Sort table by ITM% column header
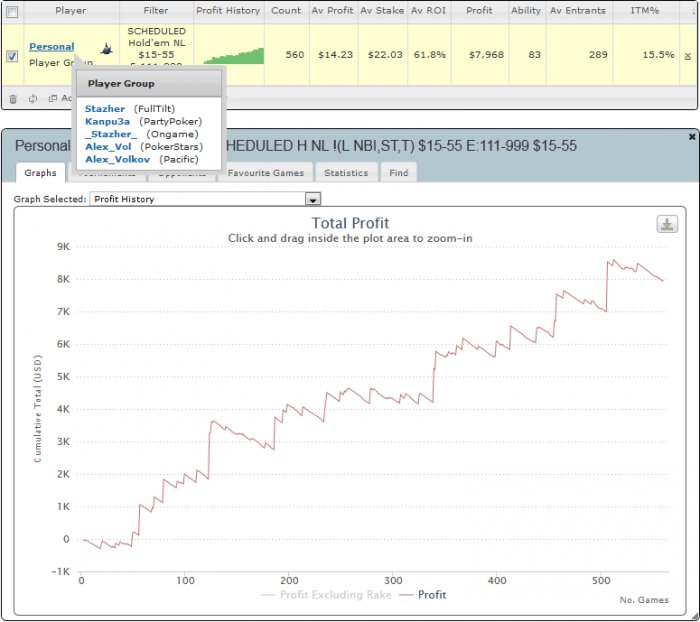The image size is (700, 622). 658,11
